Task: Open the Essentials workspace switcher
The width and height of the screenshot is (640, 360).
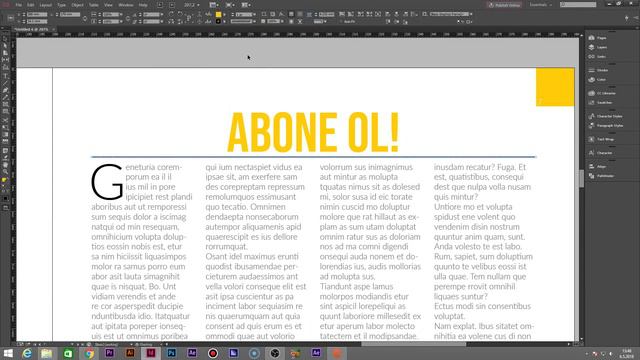Action: pyautogui.click(x=540, y=5)
